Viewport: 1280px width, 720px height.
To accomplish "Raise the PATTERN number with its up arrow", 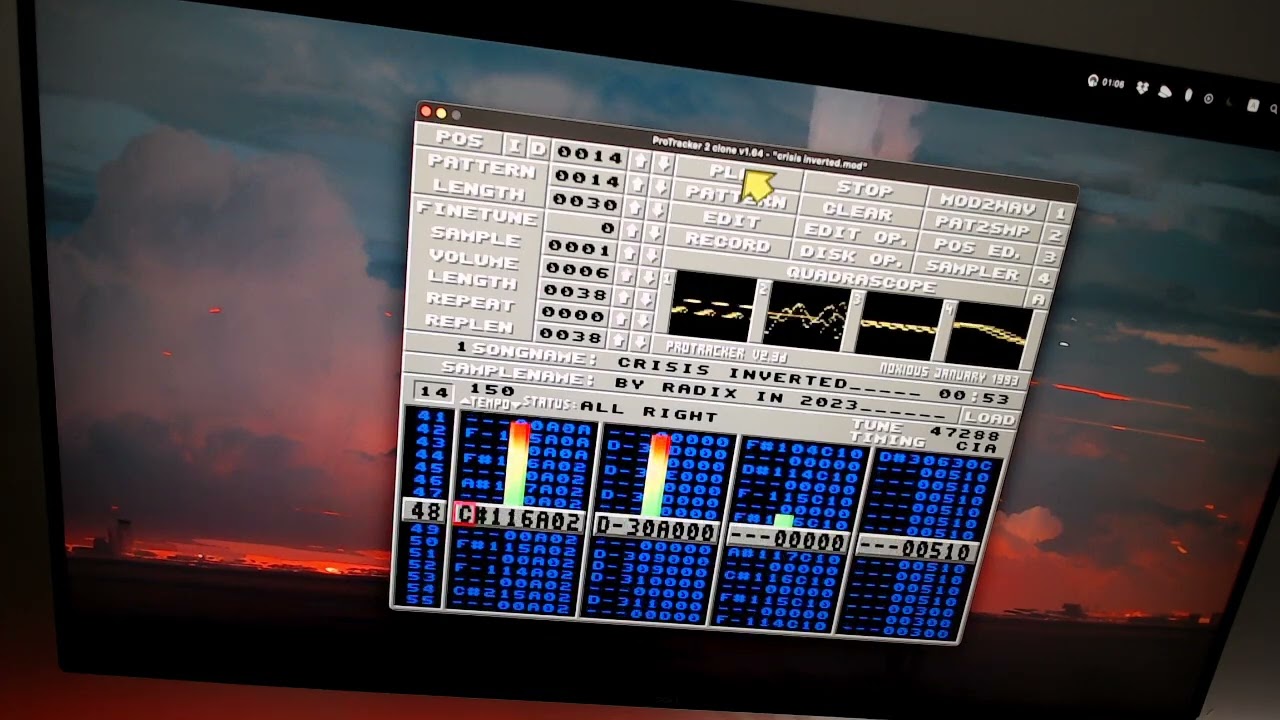I will (638, 184).
